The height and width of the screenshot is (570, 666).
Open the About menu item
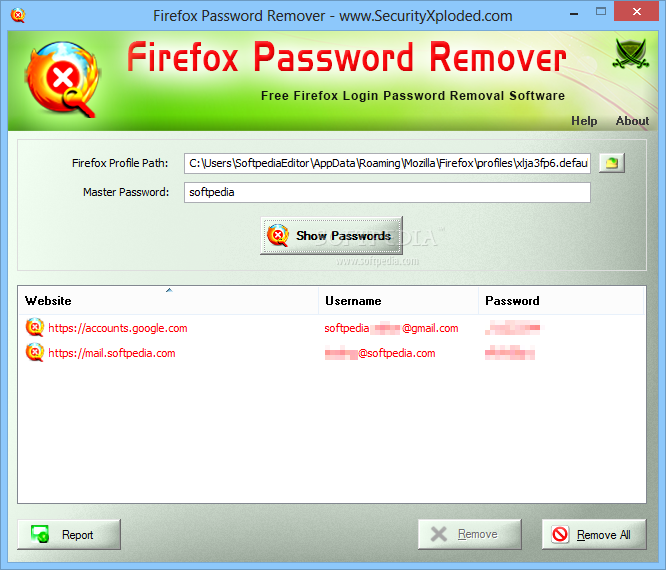(x=632, y=121)
